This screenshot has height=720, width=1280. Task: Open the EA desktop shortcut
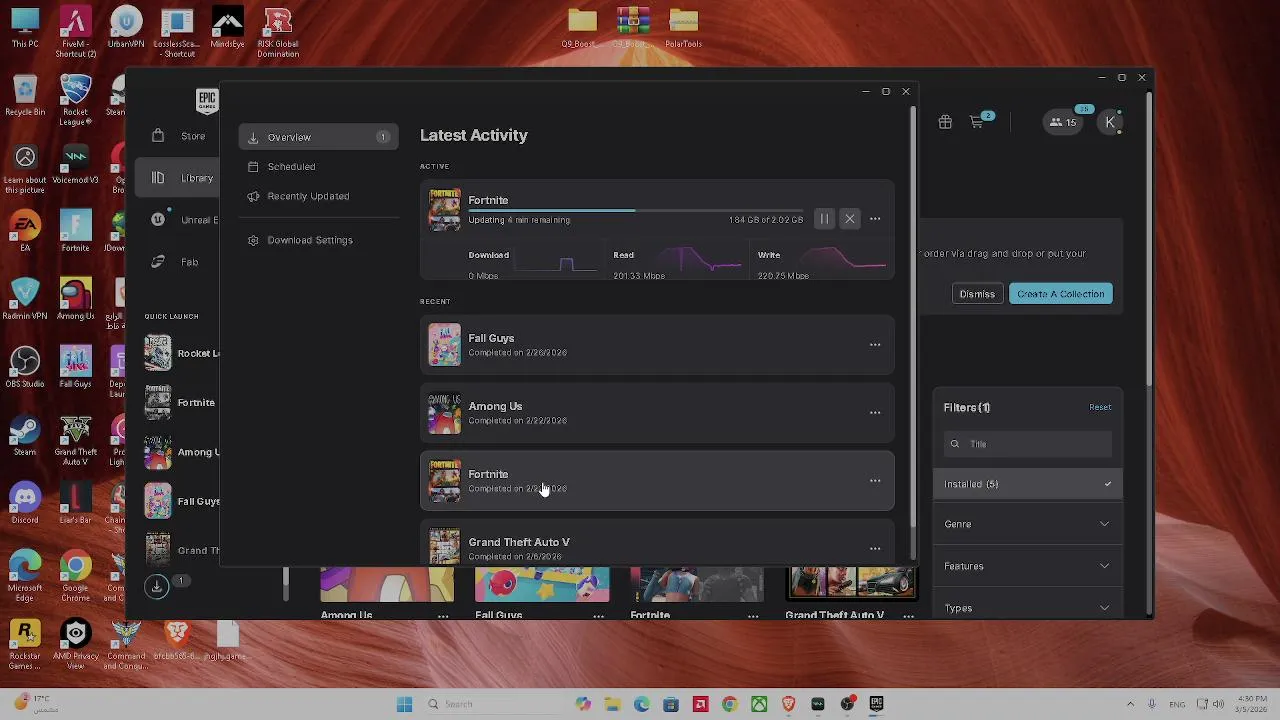click(25, 231)
